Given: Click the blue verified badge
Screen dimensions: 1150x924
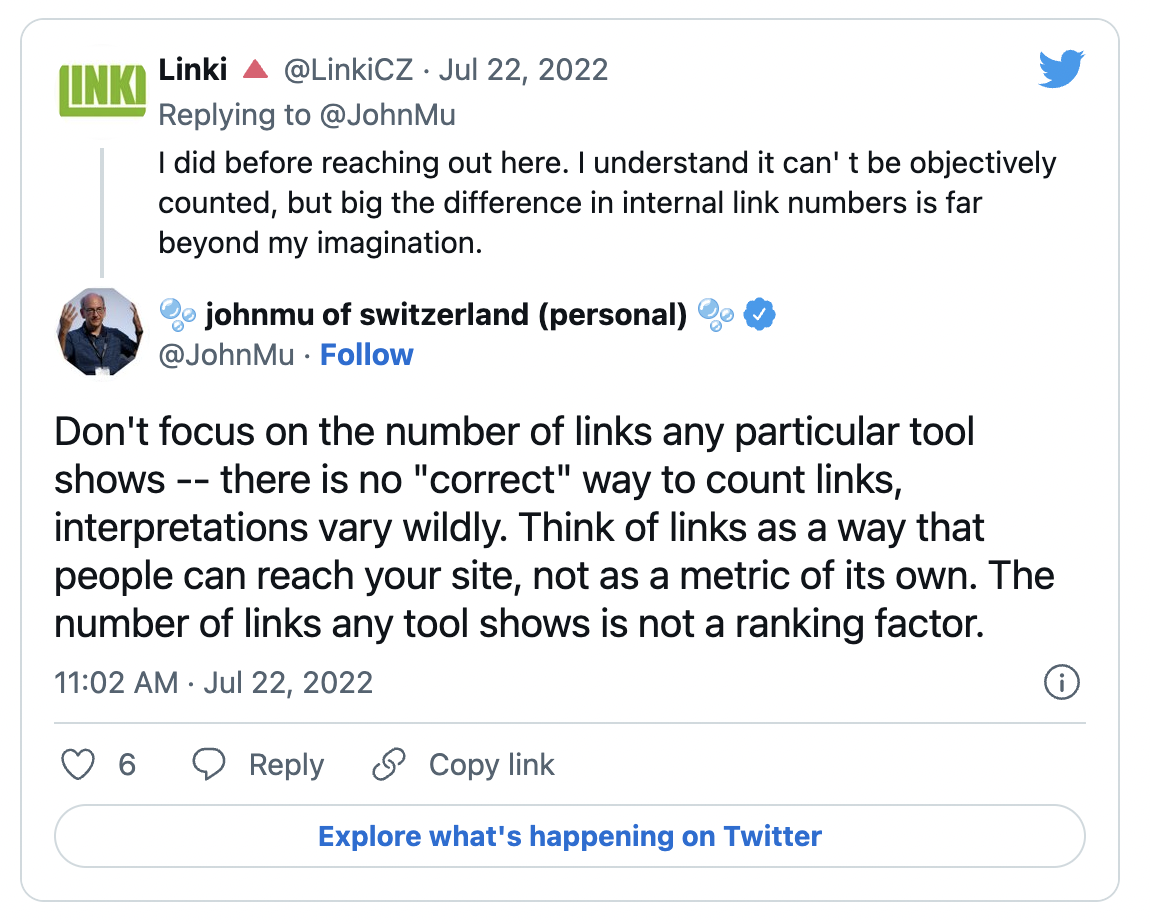Looking at the screenshot, I should click(x=761, y=315).
